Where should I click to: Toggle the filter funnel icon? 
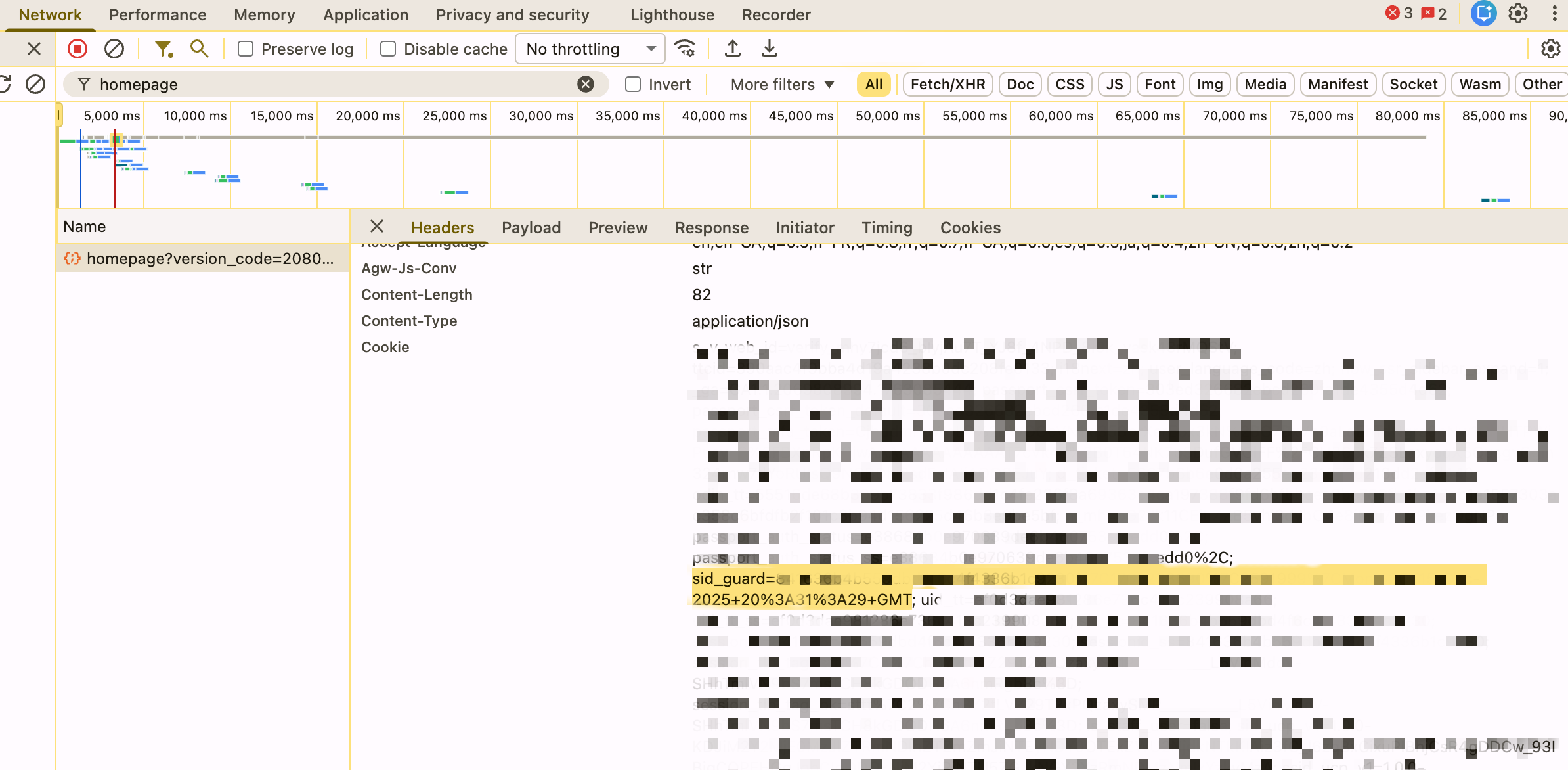coord(163,49)
